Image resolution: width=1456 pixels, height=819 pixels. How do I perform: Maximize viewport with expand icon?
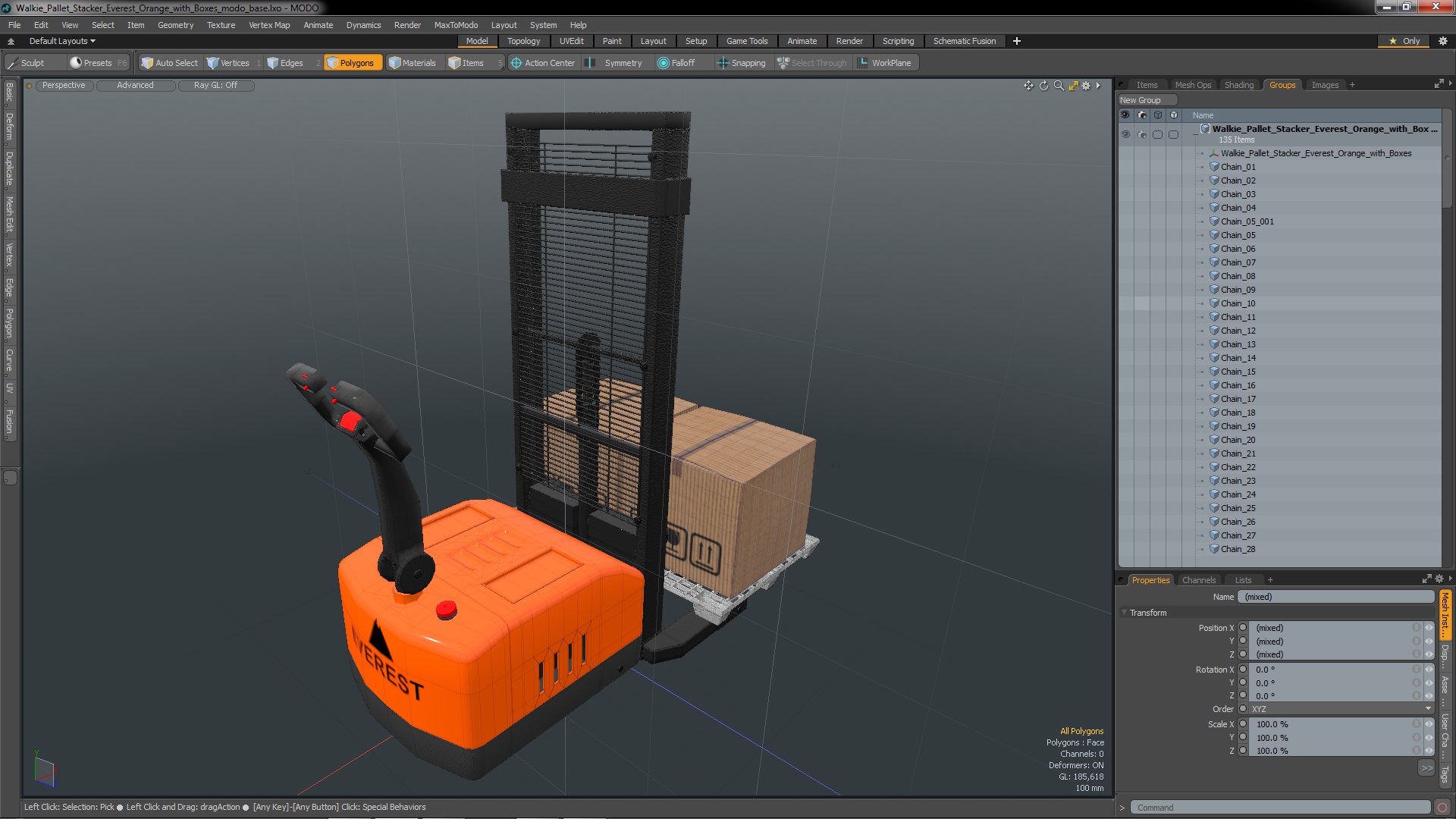point(1073,86)
